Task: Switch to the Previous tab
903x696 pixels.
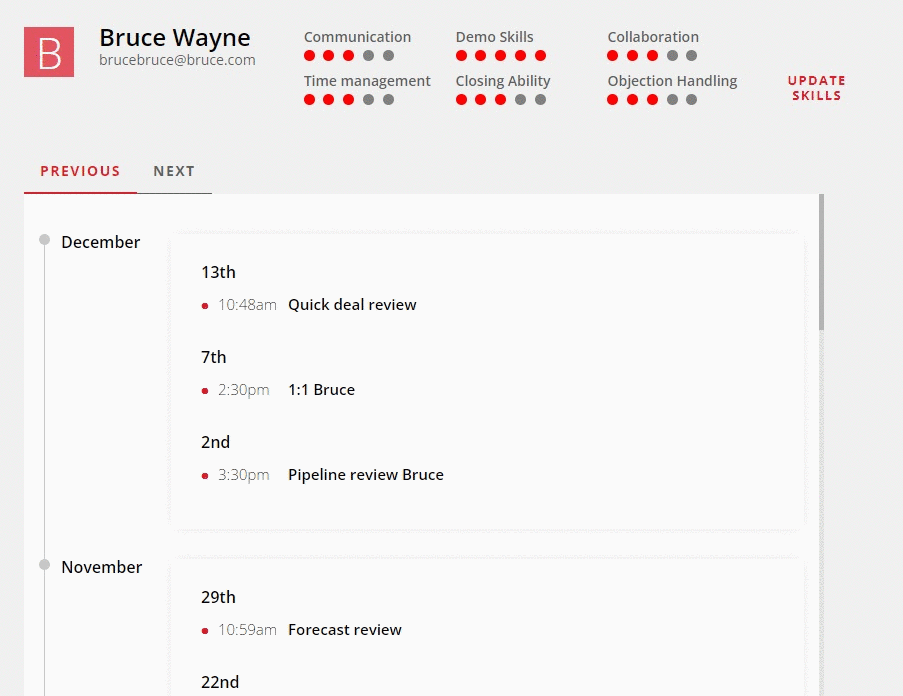Action: pos(80,172)
